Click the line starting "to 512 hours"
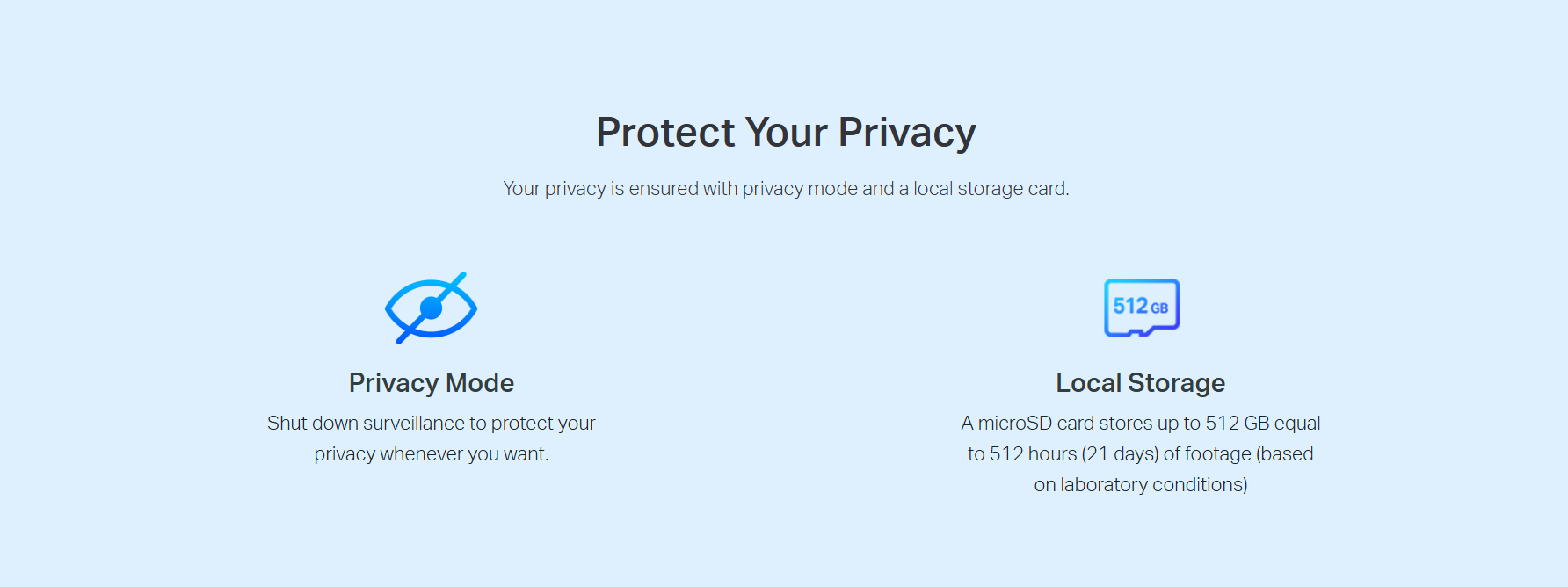 coord(1140,454)
